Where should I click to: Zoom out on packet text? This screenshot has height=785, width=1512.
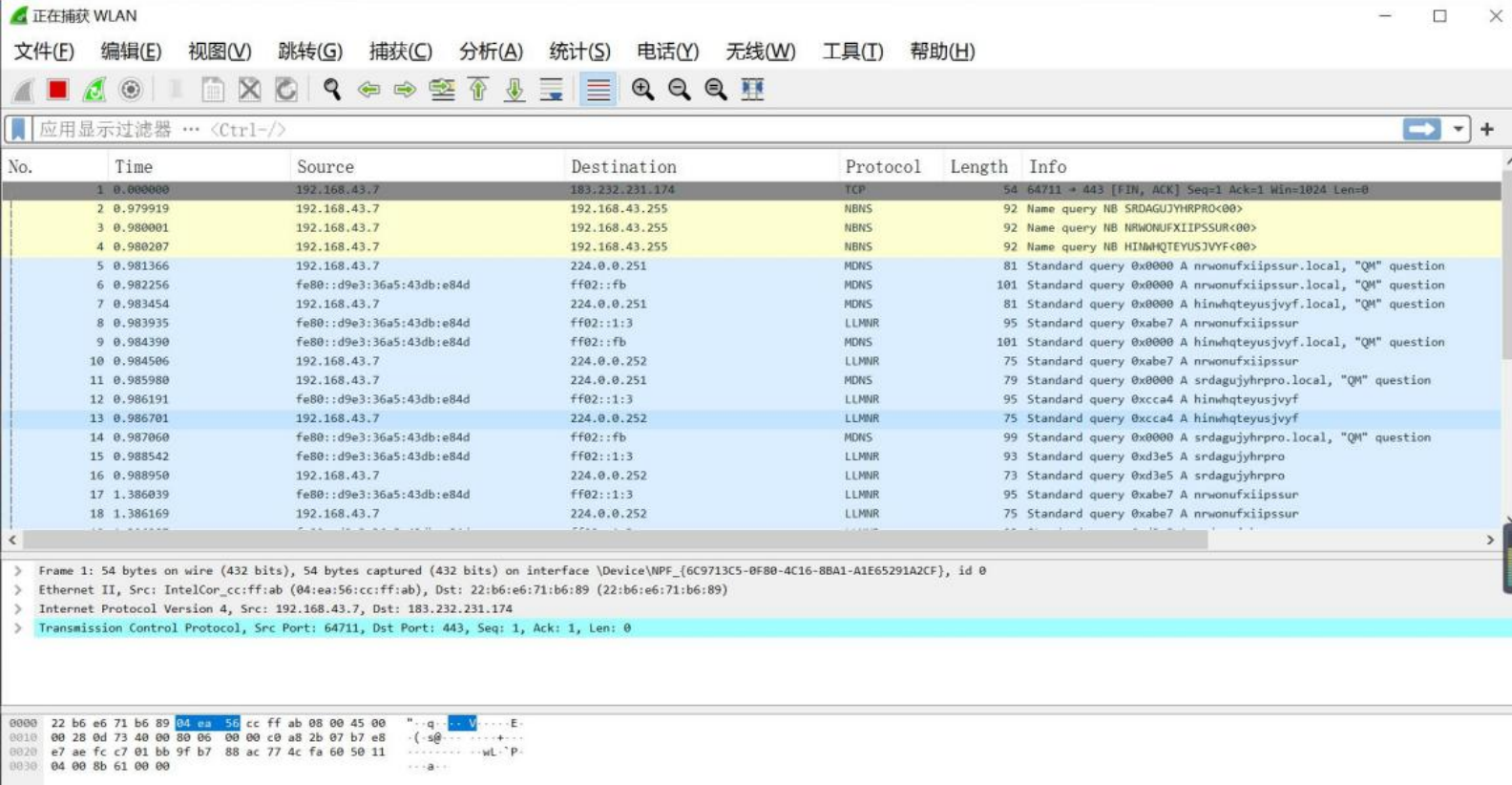pyautogui.click(x=679, y=90)
